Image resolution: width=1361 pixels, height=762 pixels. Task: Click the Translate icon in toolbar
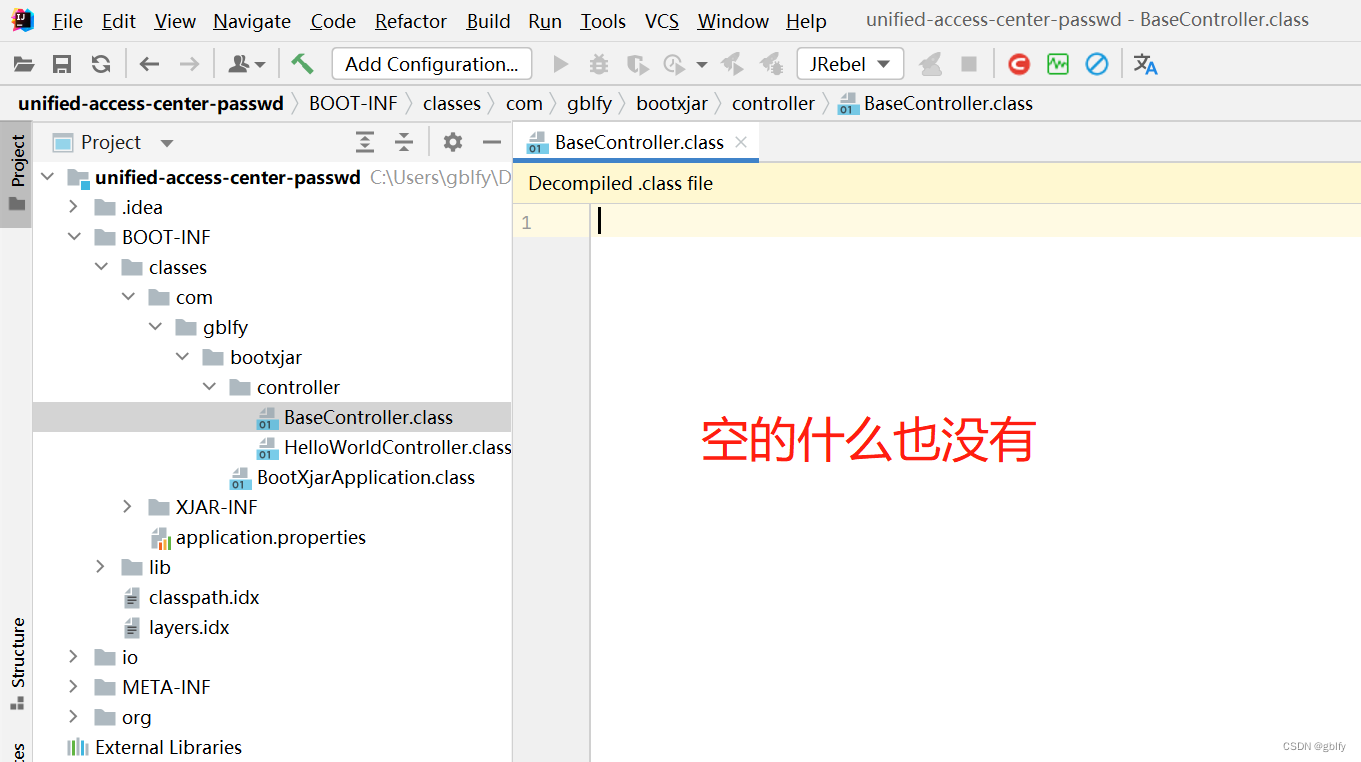click(1146, 65)
